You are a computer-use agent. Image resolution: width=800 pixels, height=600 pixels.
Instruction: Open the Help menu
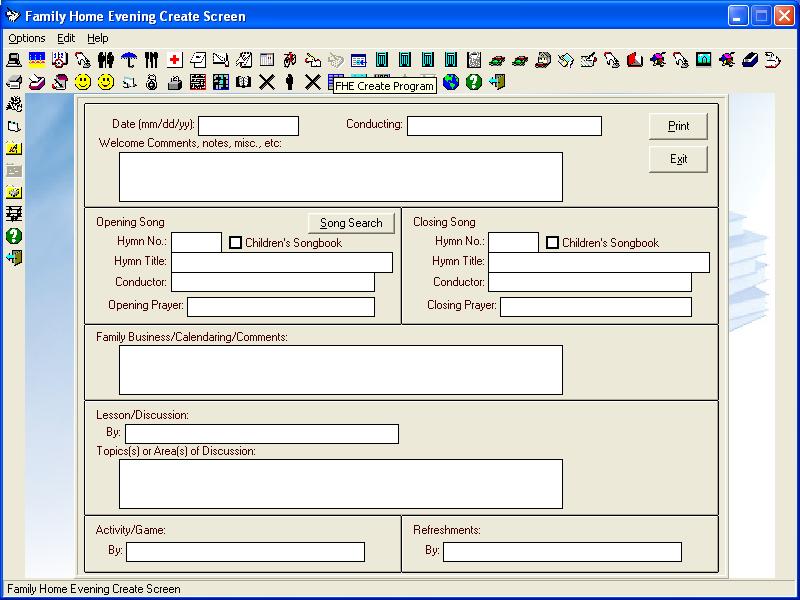tap(97, 38)
